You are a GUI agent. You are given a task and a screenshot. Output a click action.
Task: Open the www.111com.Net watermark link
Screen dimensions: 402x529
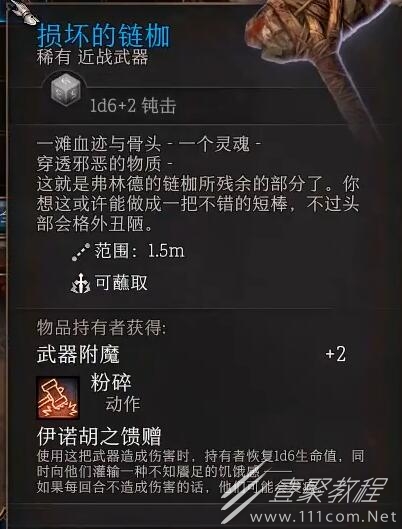point(323,517)
